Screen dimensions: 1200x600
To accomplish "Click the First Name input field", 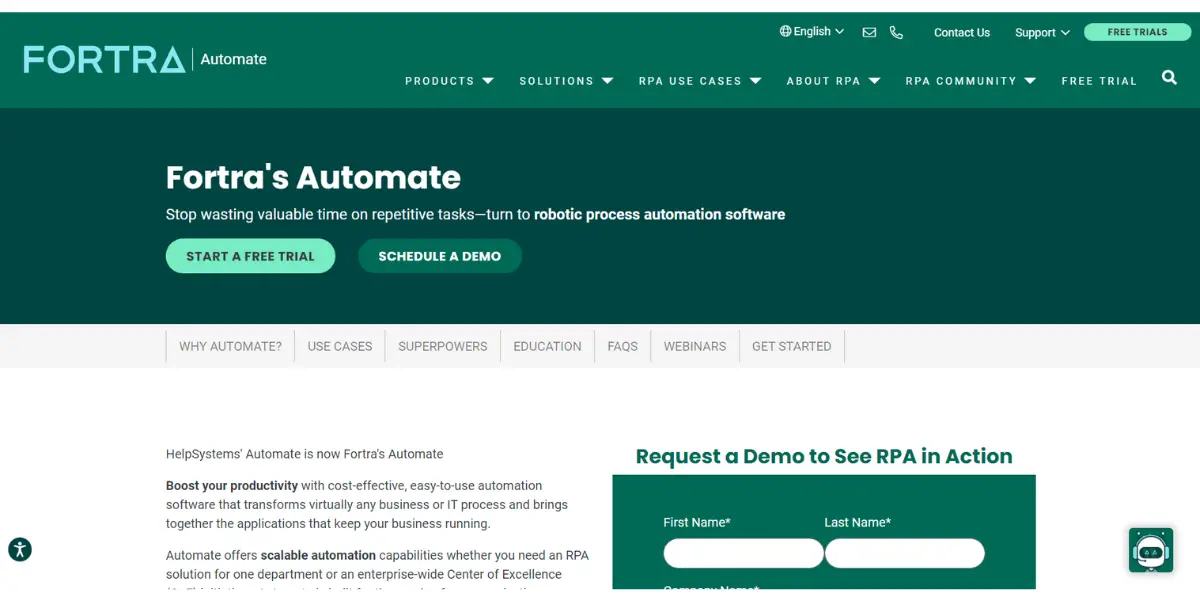I will pyautogui.click(x=743, y=553).
